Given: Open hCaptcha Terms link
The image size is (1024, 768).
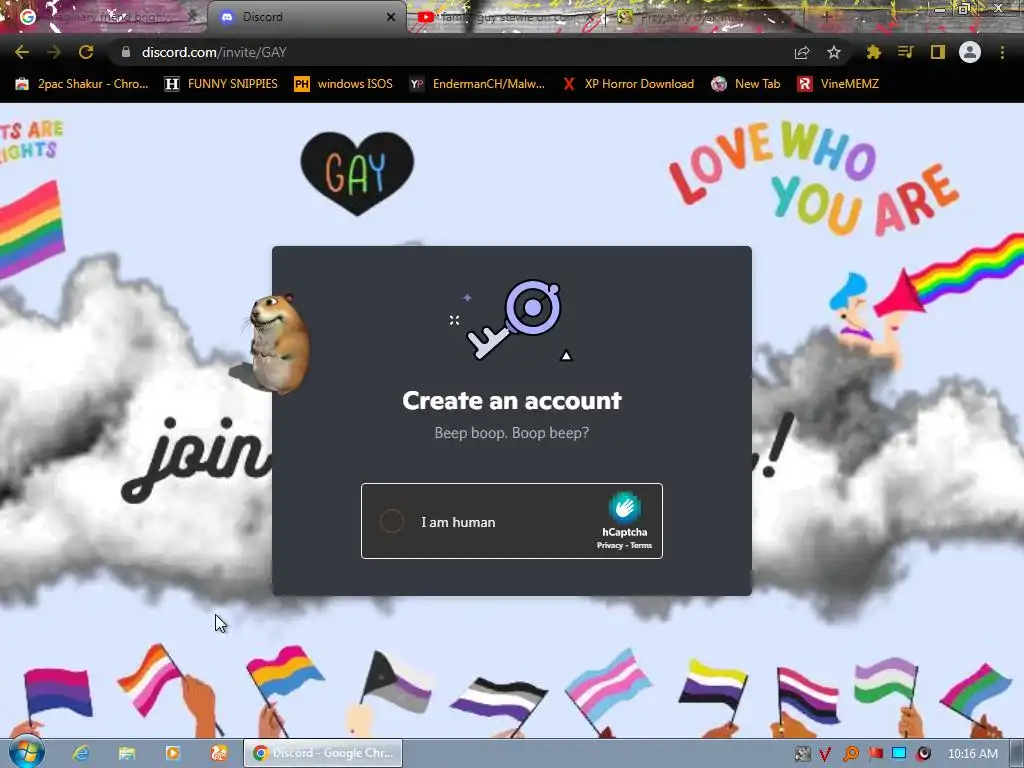Looking at the screenshot, I should click(641, 545).
